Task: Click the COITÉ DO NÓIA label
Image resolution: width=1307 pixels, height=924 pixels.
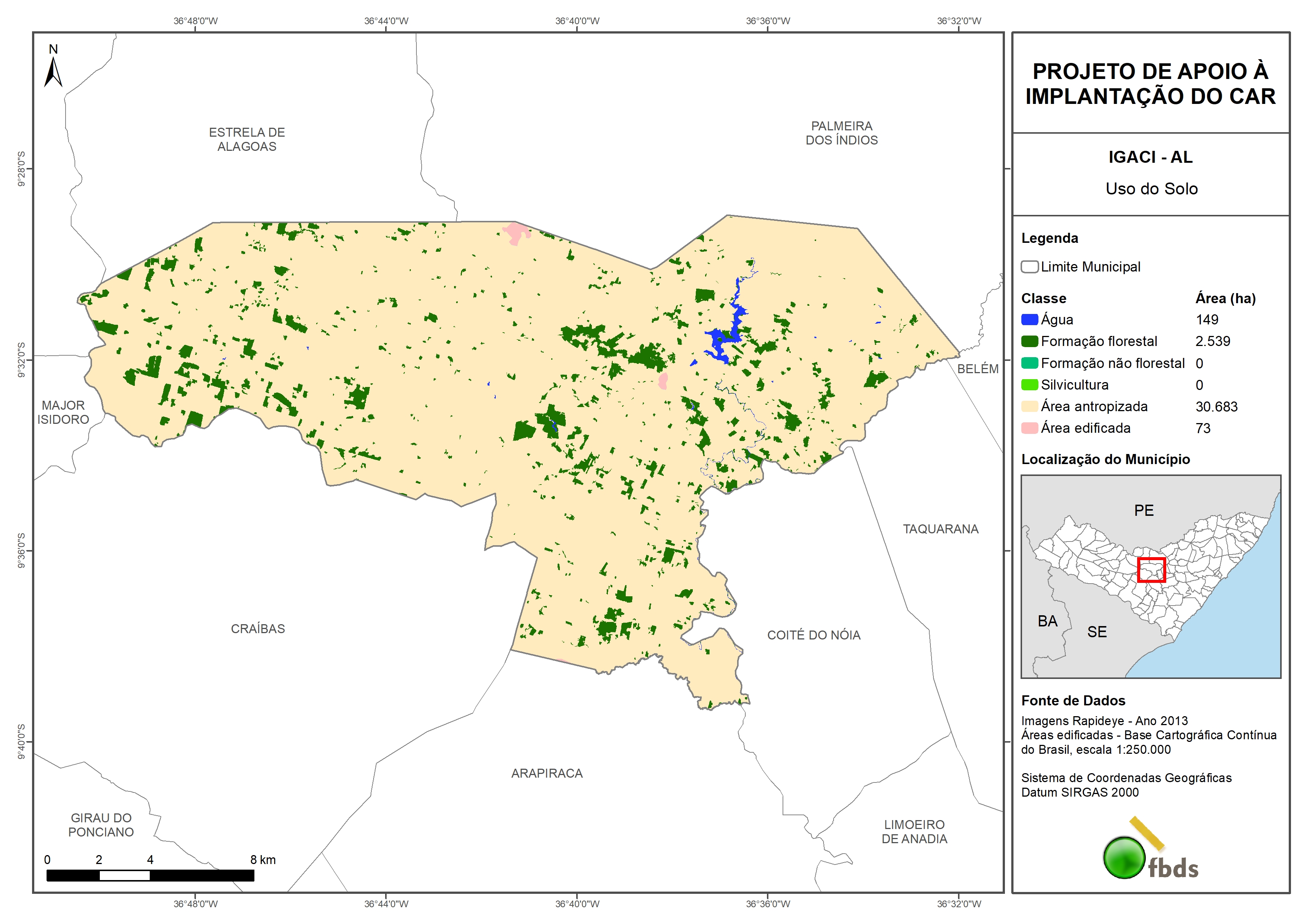Action: 813,635
